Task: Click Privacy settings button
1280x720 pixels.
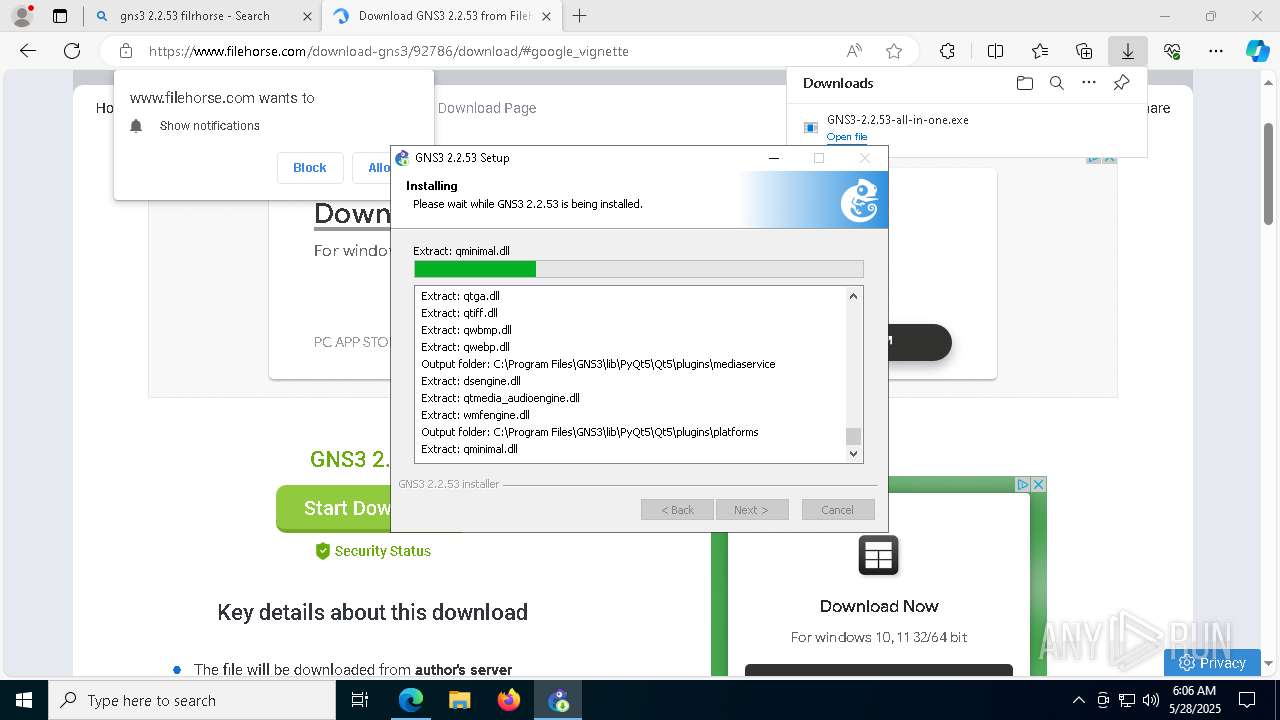Action: pyautogui.click(x=1212, y=662)
